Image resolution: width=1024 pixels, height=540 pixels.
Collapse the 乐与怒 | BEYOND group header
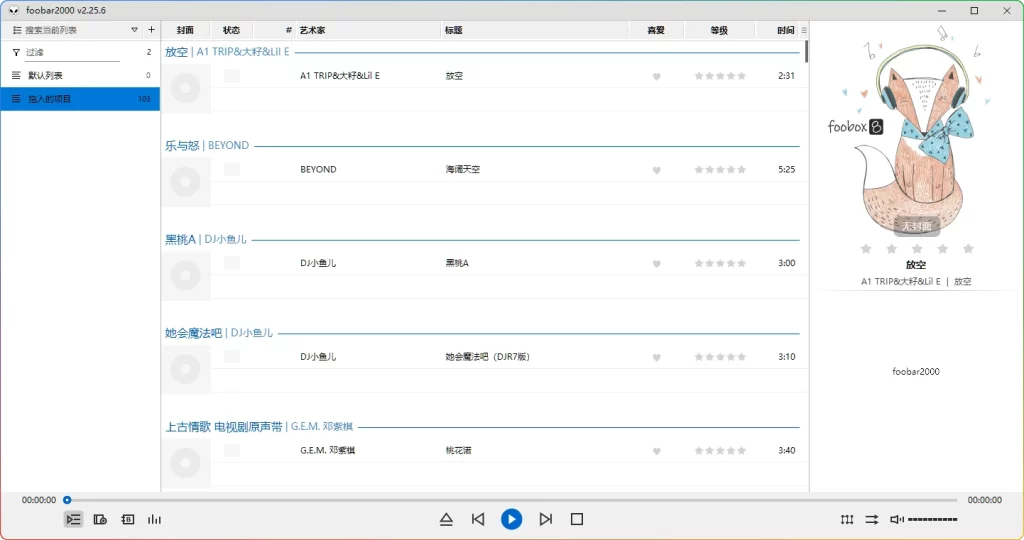click(x=481, y=145)
